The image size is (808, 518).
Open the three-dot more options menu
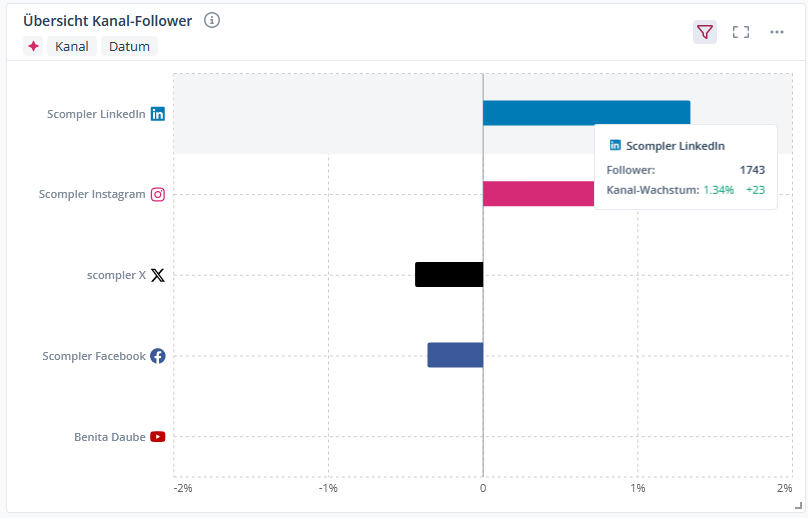pyautogui.click(x=777, y=32)
